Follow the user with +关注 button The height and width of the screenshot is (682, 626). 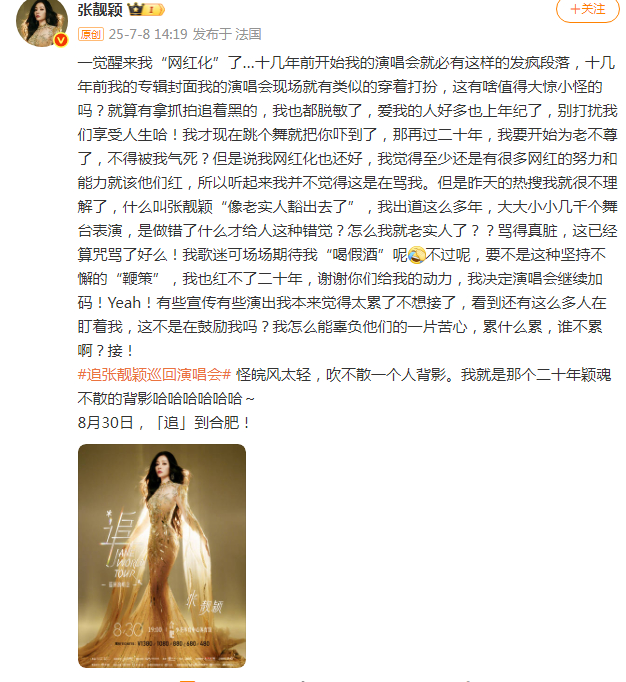(588, 9)
